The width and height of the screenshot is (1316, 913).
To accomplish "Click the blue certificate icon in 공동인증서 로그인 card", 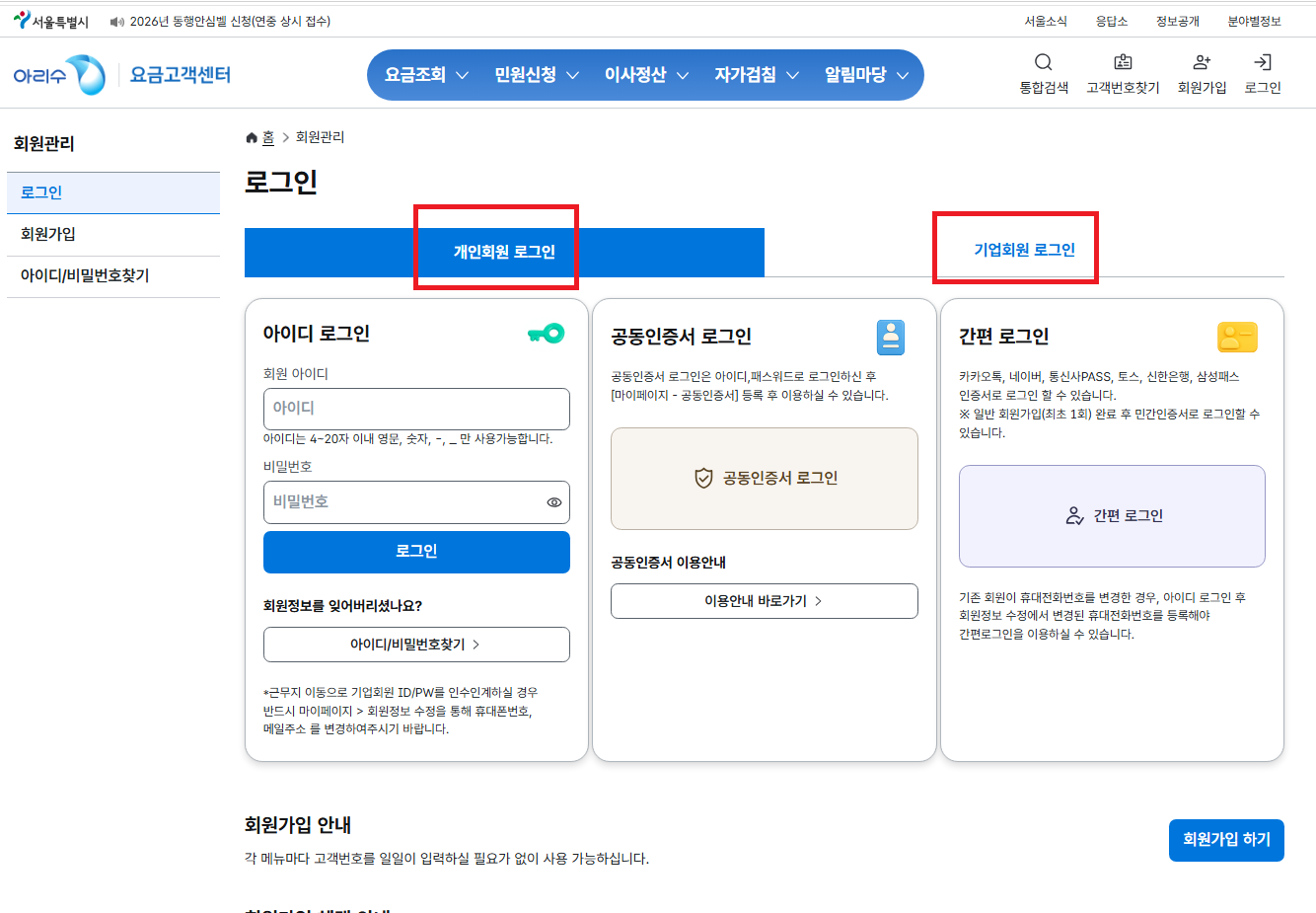I will [x=891, y=338].
